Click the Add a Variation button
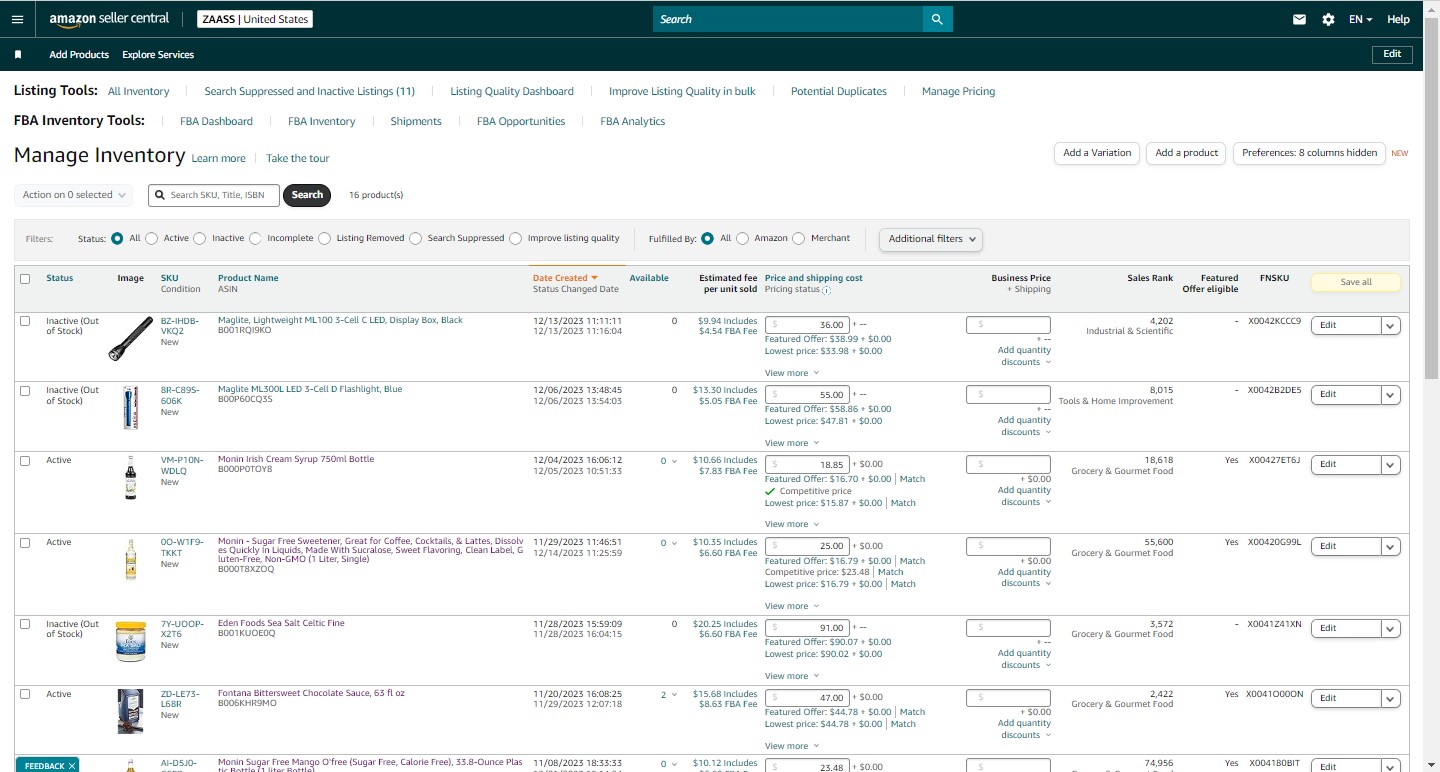The width and height of the screenshot is (1440, 772). 1097,153
